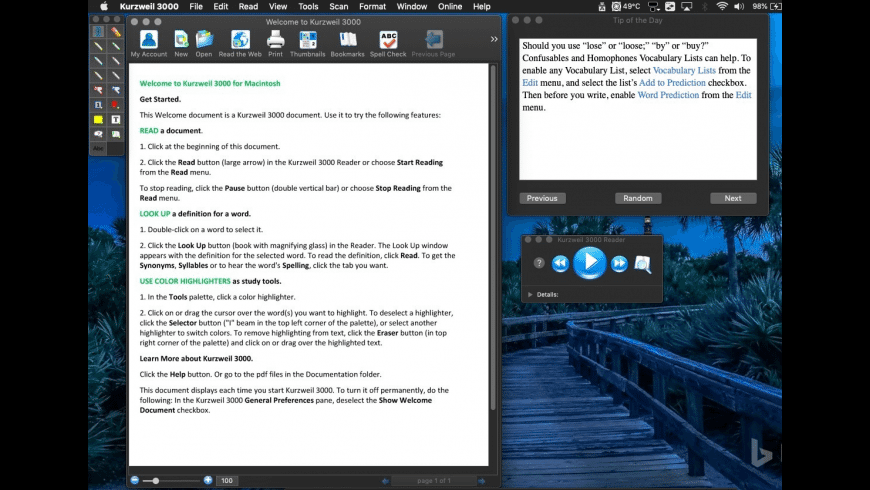This screenshot has width=870, height=490.
Task: Click the zoom slider handle
Action: pos(155,481)
